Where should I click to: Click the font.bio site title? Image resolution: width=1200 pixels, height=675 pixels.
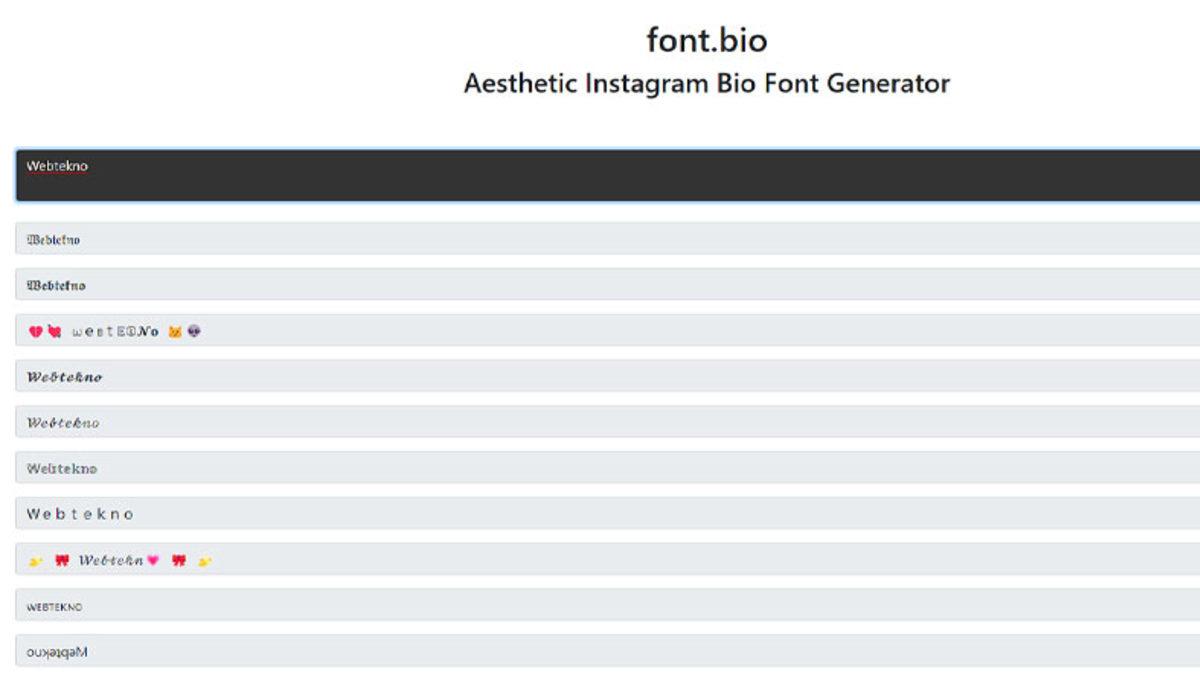[x=706, y=40]
